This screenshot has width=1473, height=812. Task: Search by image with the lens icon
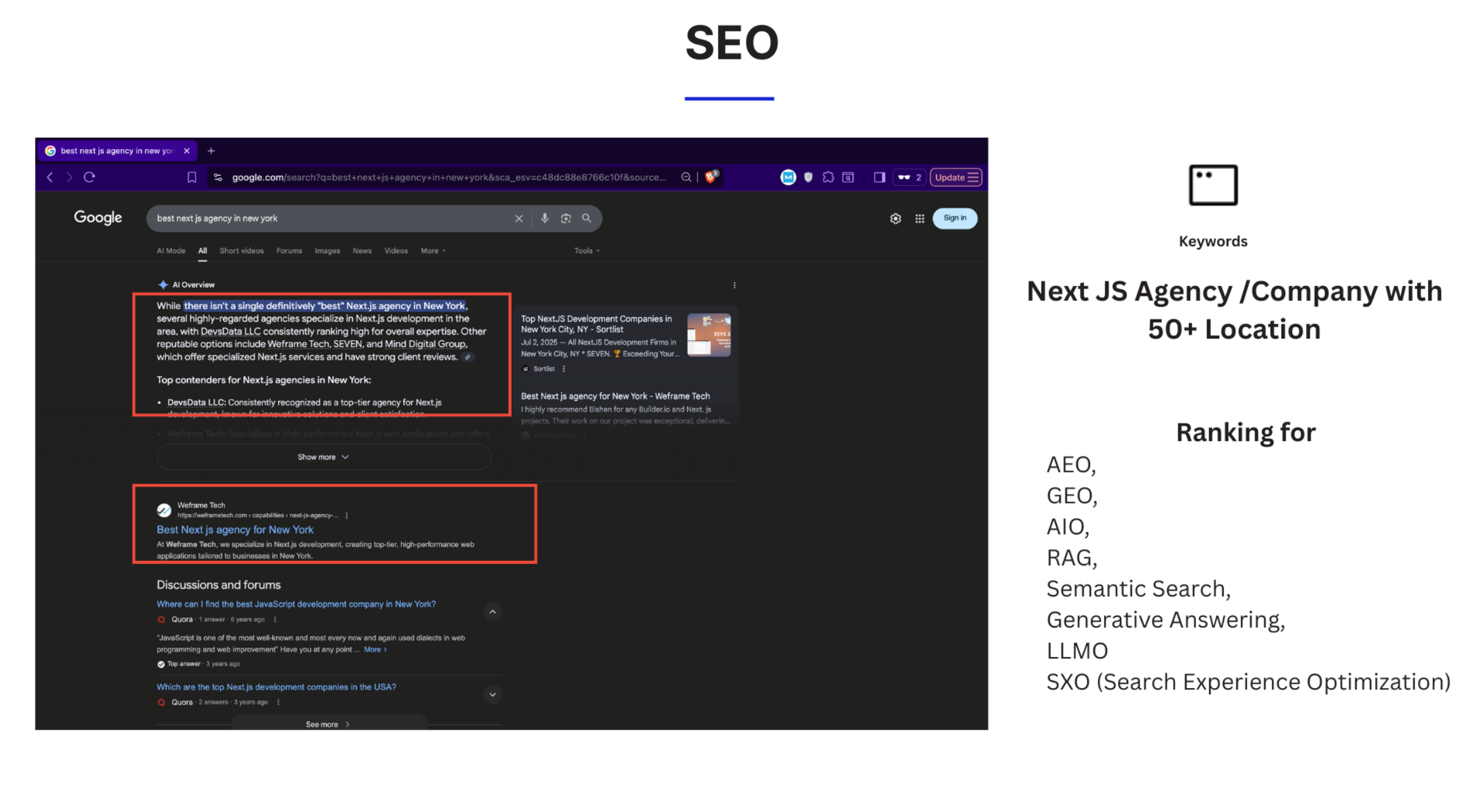coord(566,219)
